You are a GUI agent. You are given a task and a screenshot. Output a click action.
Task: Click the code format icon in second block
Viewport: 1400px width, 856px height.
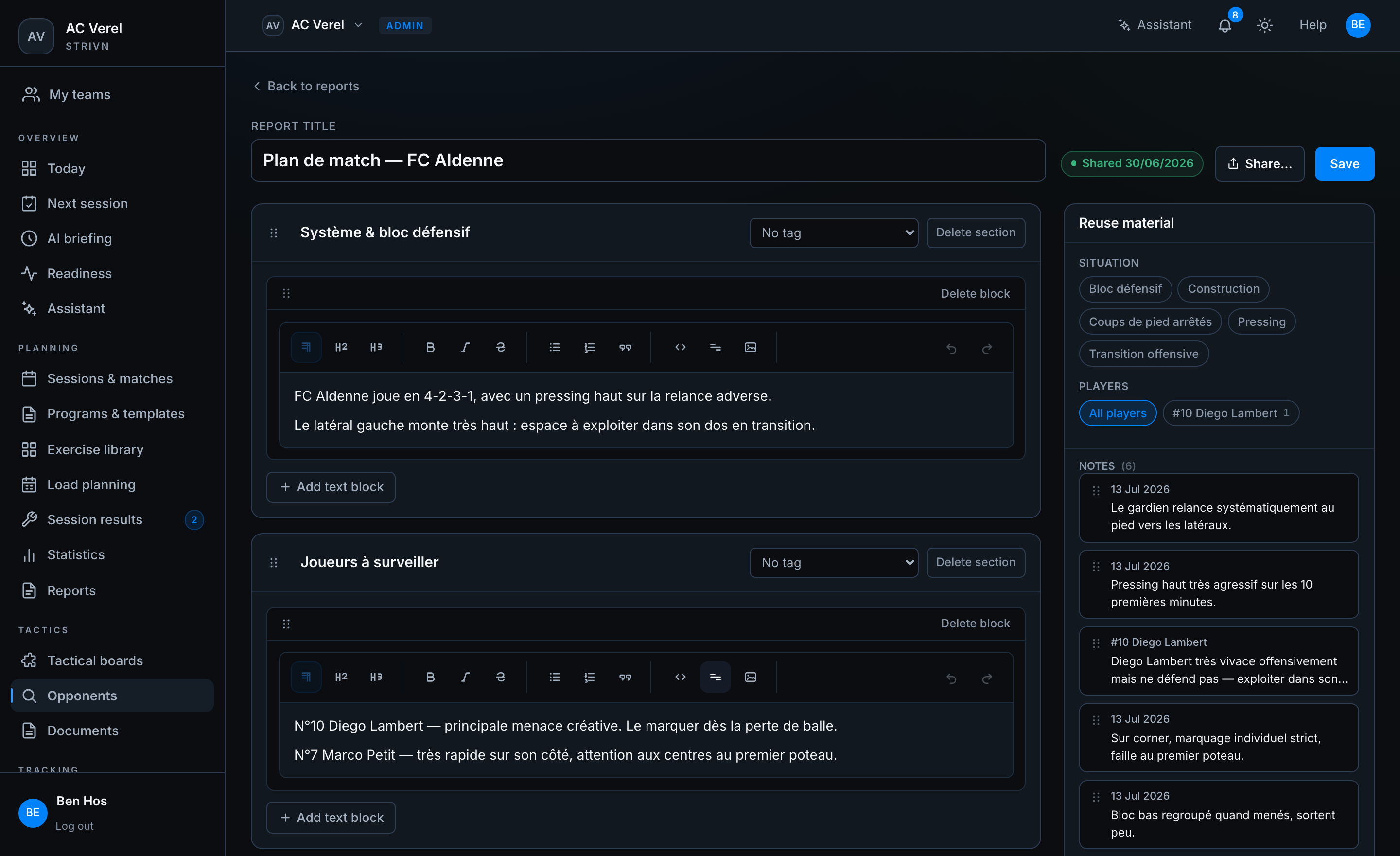pyautogui.click(x=680, y=677)
